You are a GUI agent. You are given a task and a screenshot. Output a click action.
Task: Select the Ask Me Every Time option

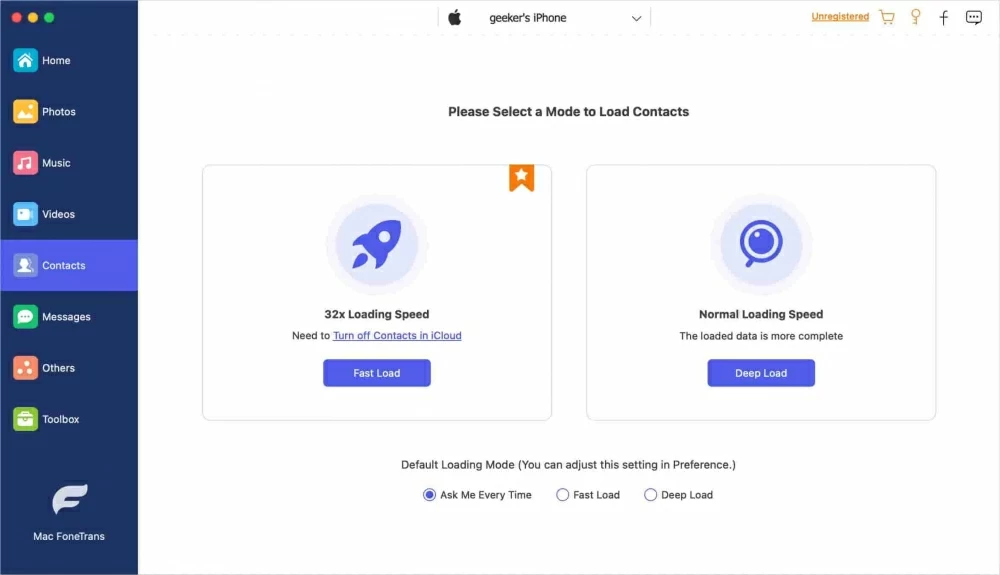click(430, 495)
